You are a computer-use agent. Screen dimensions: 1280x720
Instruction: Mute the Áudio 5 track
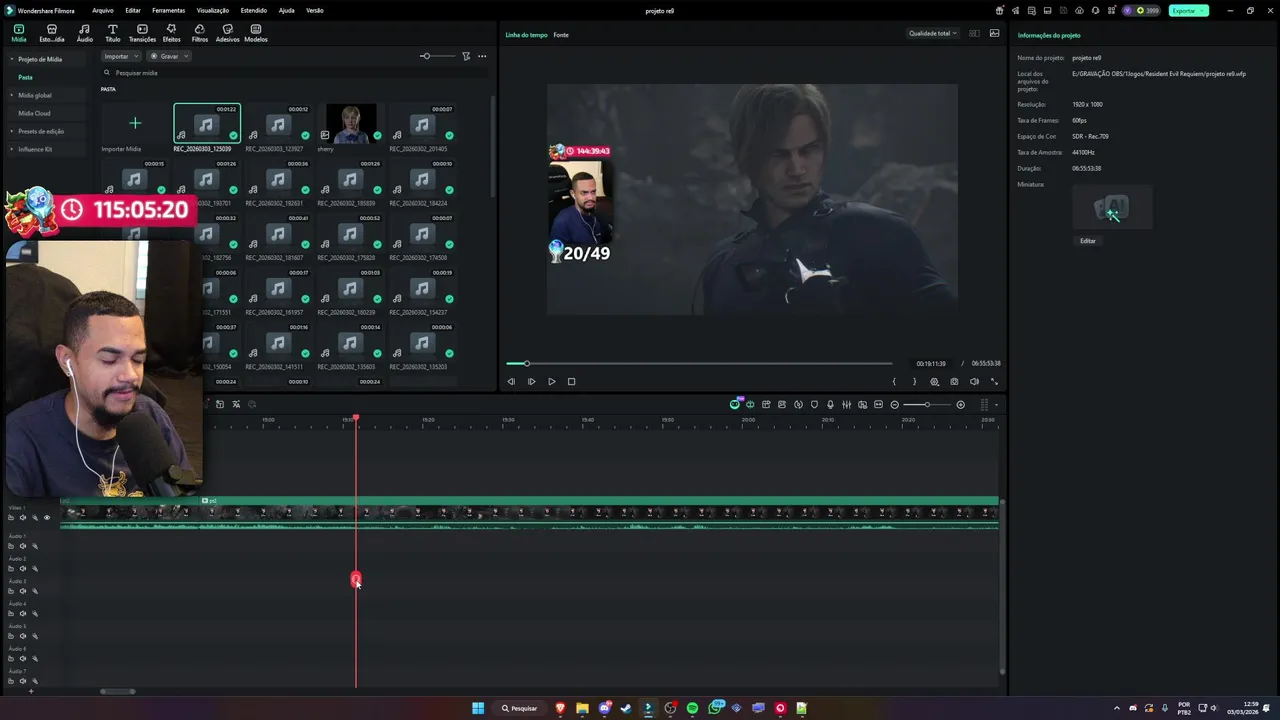[x=23, y=636]
